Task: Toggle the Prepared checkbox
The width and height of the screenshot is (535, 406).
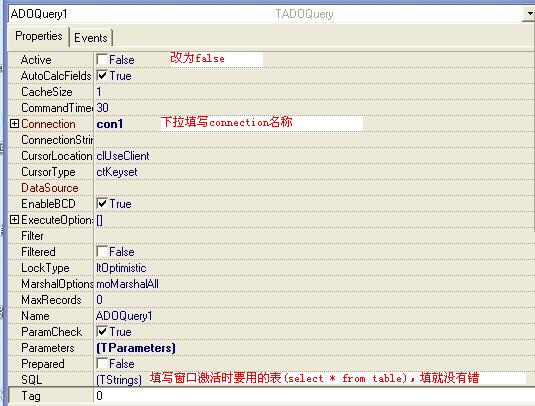Action: click(x=102, y=363)
